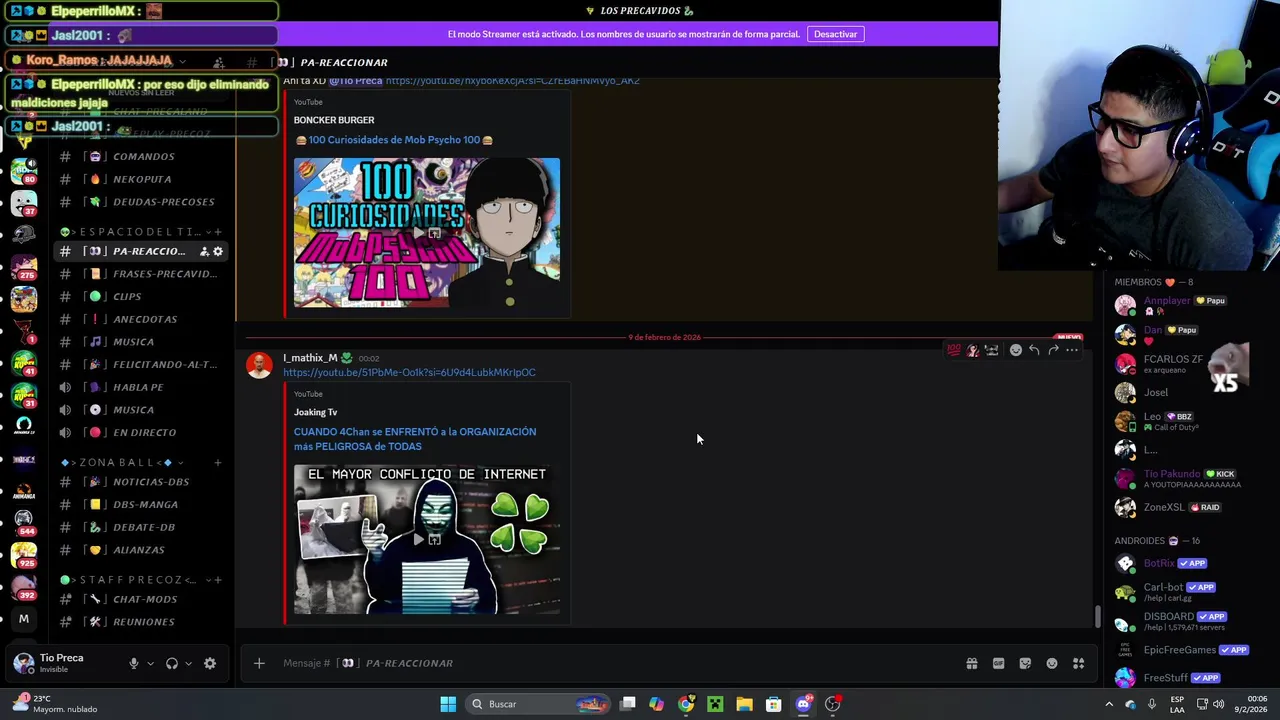Create channel in ZONA BALL category

point(218,463)
